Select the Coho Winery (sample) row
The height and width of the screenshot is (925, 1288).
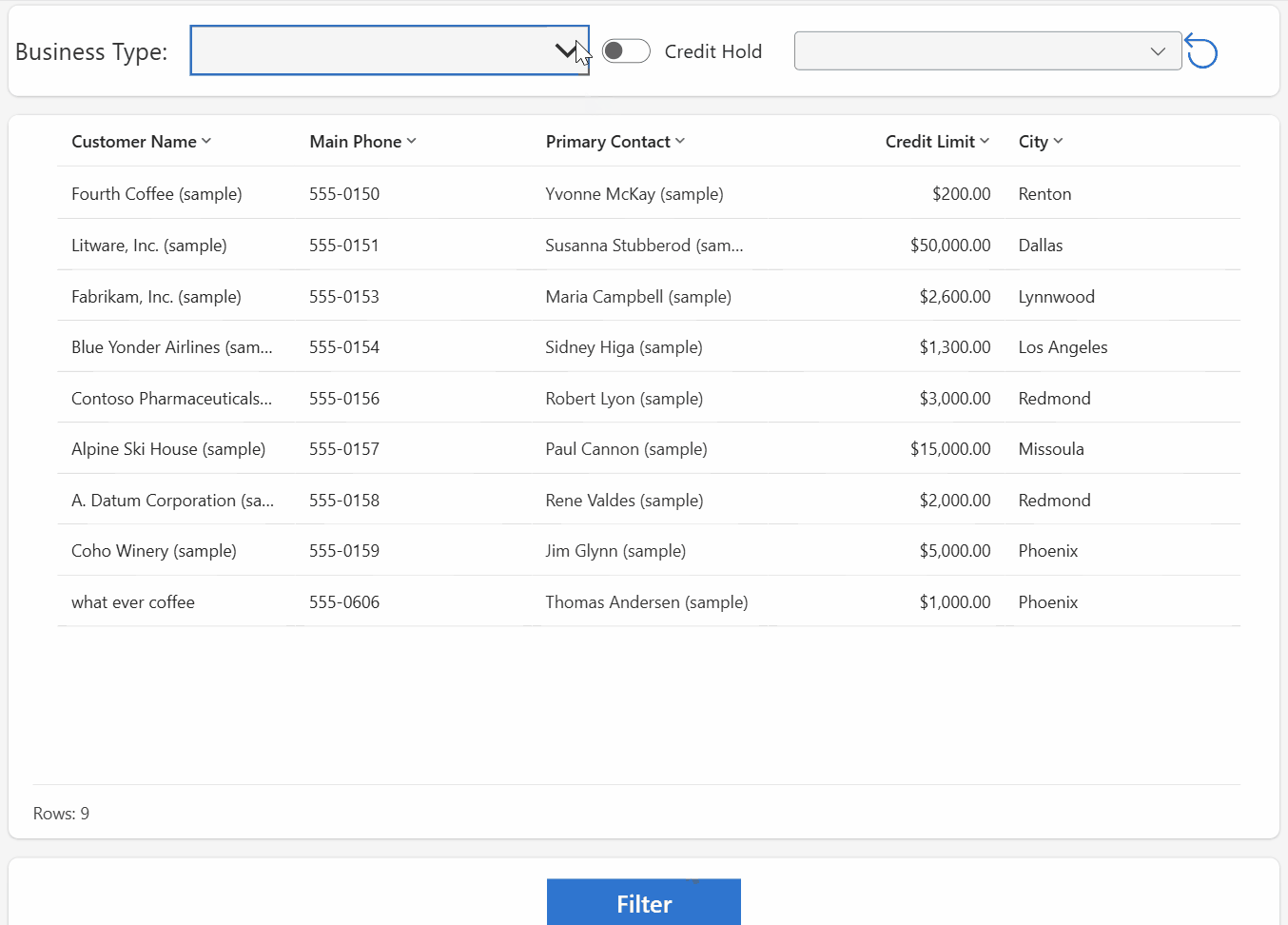154,551
